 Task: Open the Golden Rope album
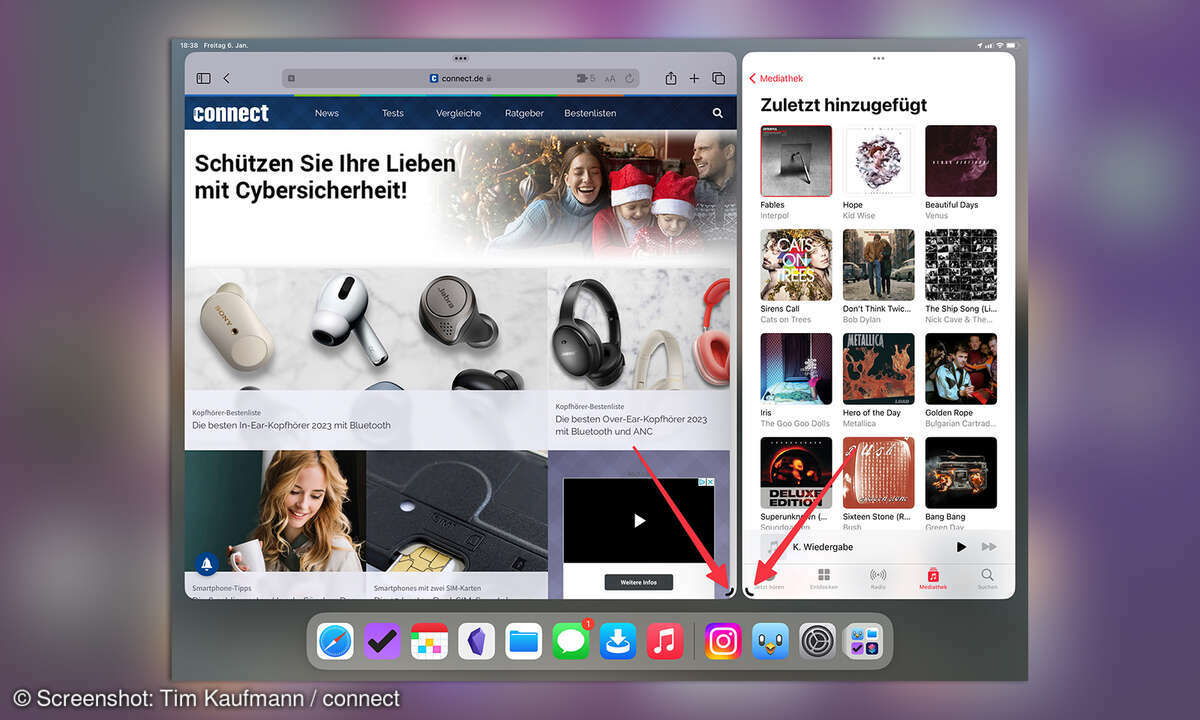tap(961, 369)
